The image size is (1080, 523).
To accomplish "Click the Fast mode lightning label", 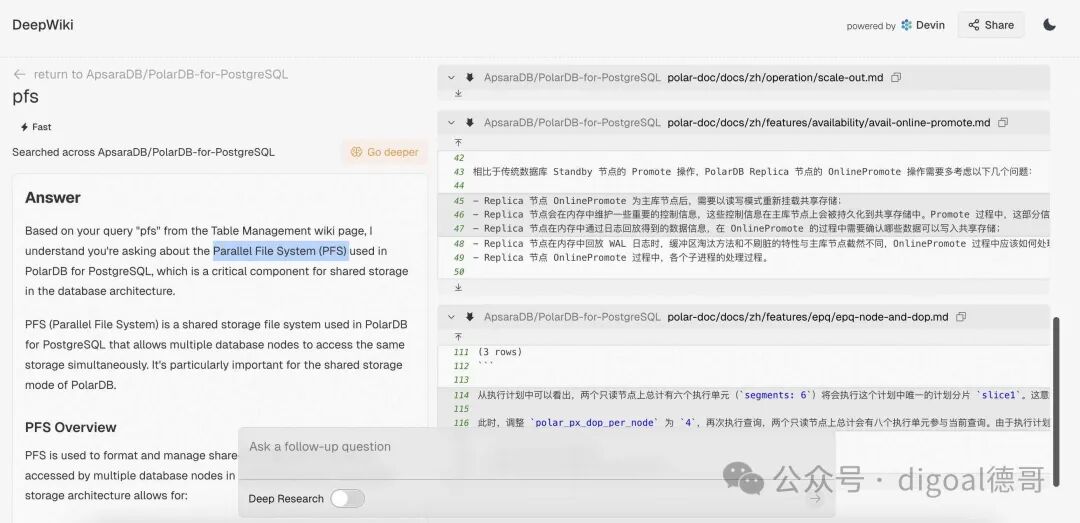I will pos(36,127).
